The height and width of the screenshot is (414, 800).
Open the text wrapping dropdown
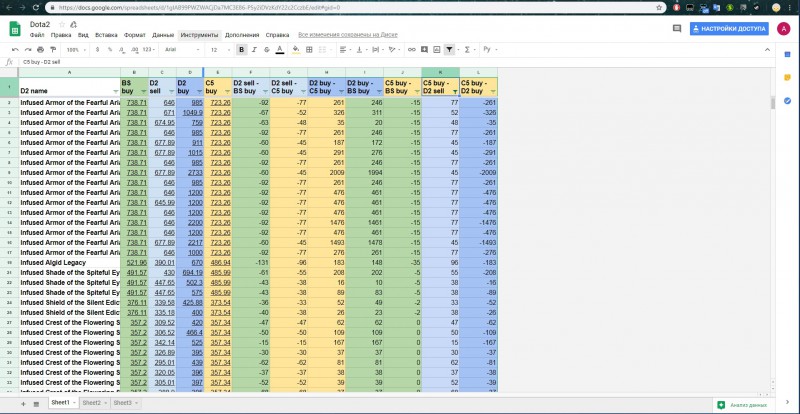pyautogui.click(x=378, y=50)
